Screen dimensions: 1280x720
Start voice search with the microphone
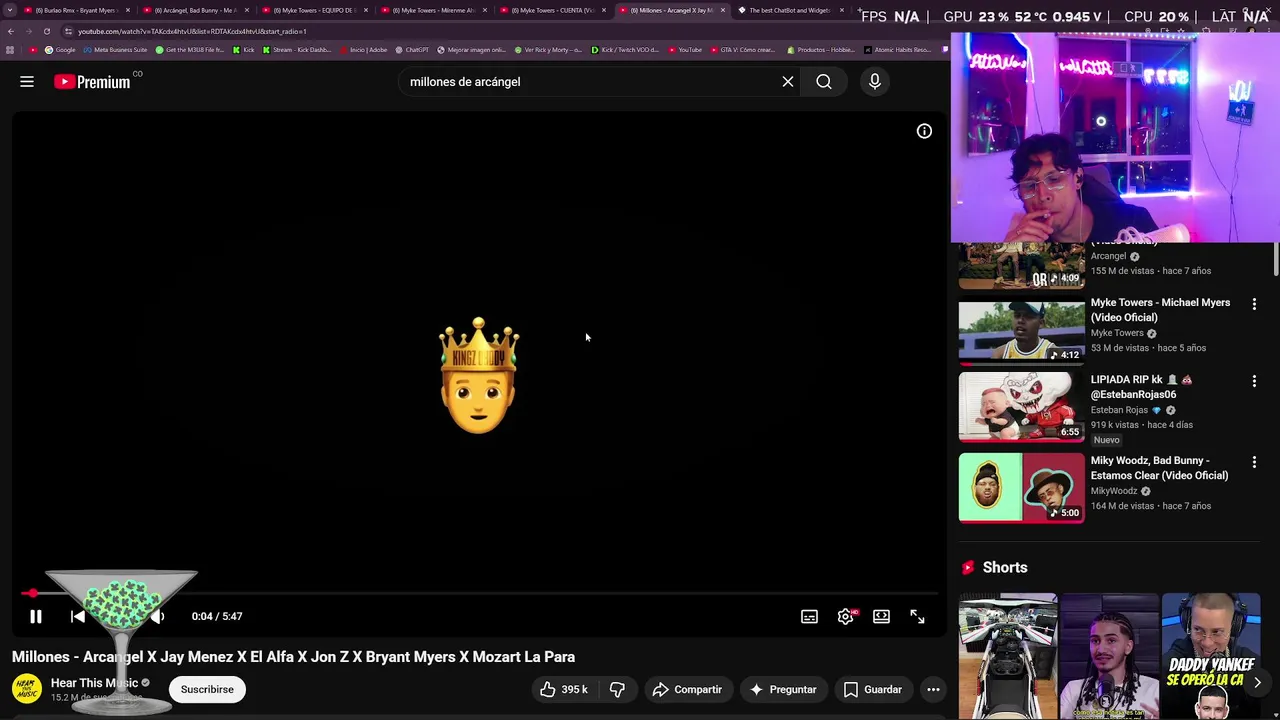point(875,82)
